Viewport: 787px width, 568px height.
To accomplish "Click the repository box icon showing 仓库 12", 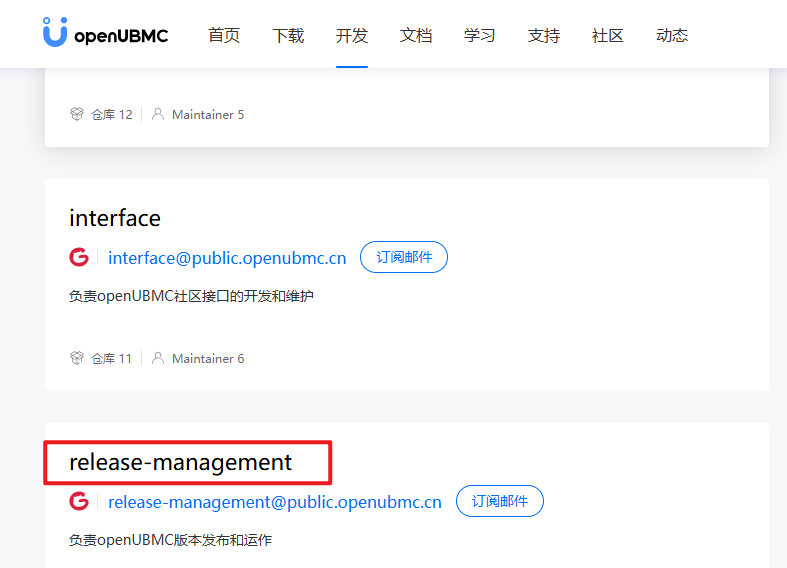I will [x=77, y=115].
